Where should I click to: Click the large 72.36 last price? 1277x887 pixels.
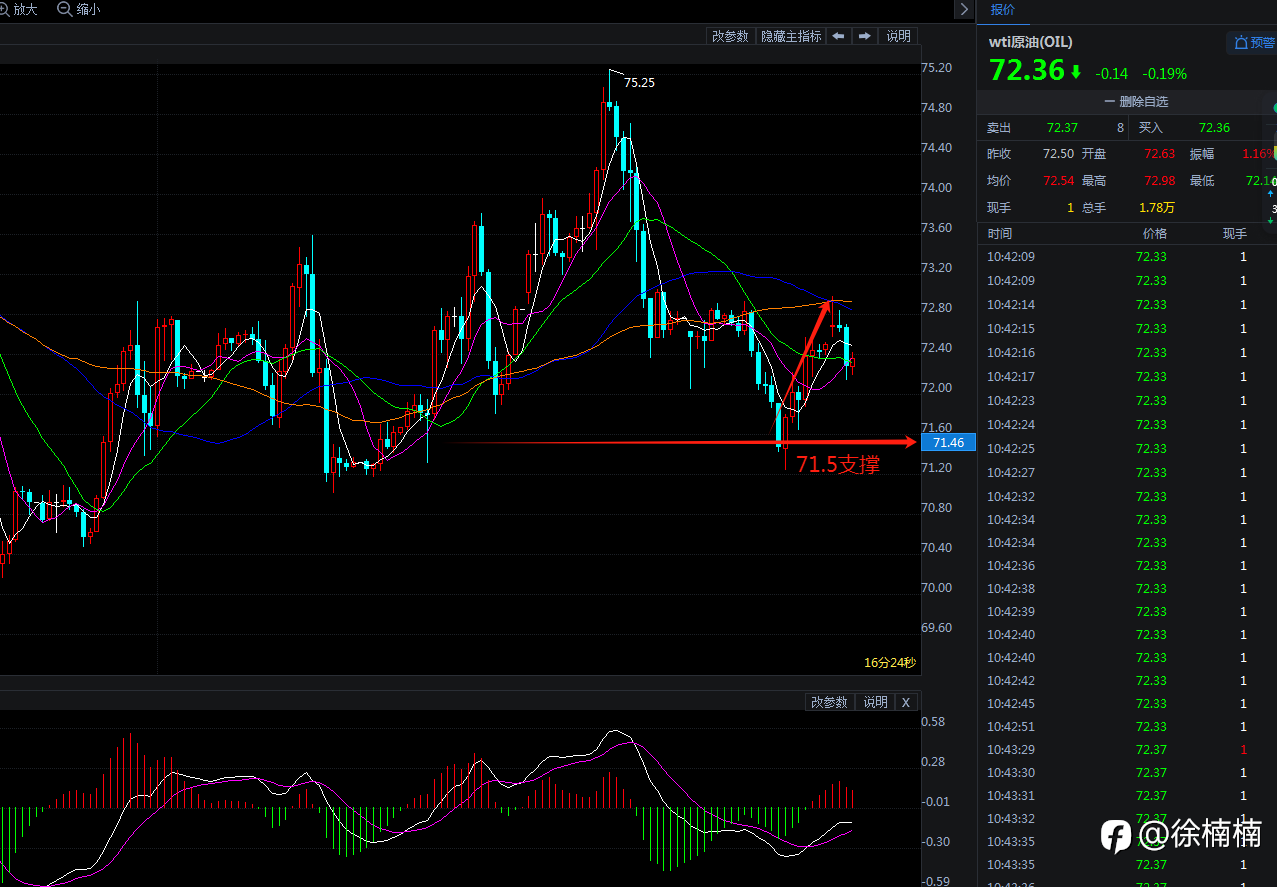pos(1026,71)
